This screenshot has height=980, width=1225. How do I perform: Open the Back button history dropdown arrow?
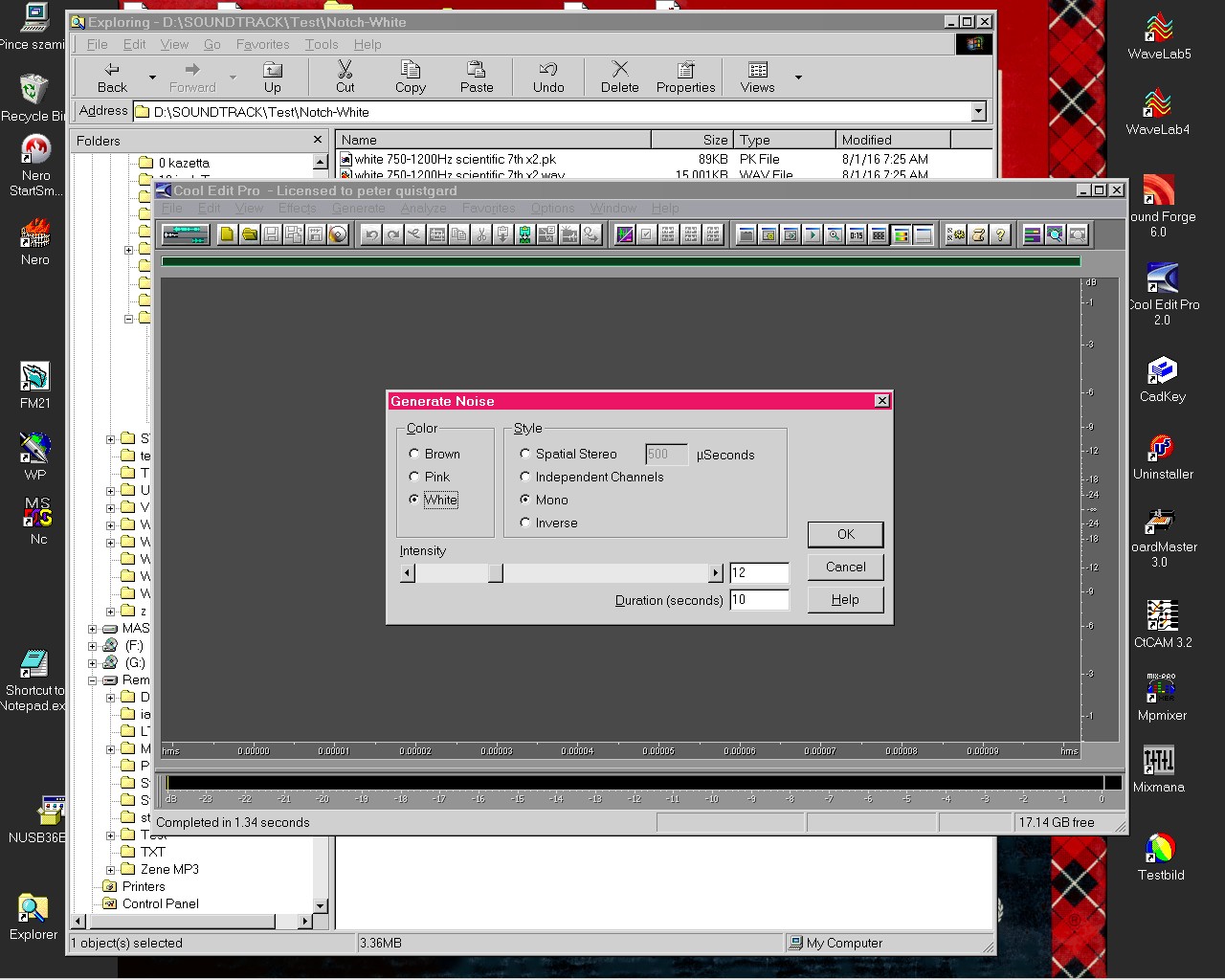point(152,77)
